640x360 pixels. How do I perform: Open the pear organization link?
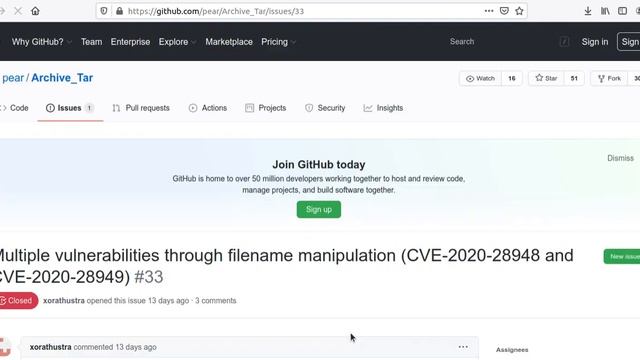point(13,78)
